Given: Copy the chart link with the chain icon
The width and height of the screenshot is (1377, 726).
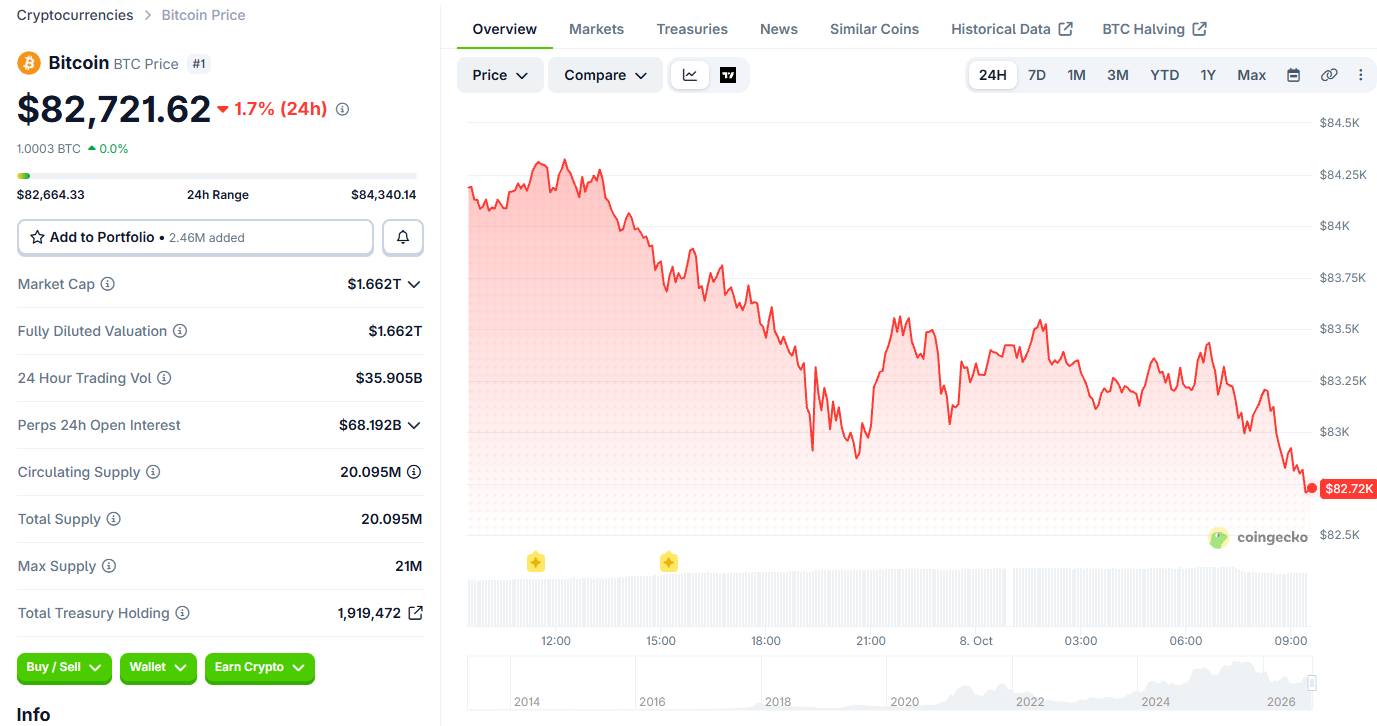Looking at the screenshot, I should click(1329, 75).
